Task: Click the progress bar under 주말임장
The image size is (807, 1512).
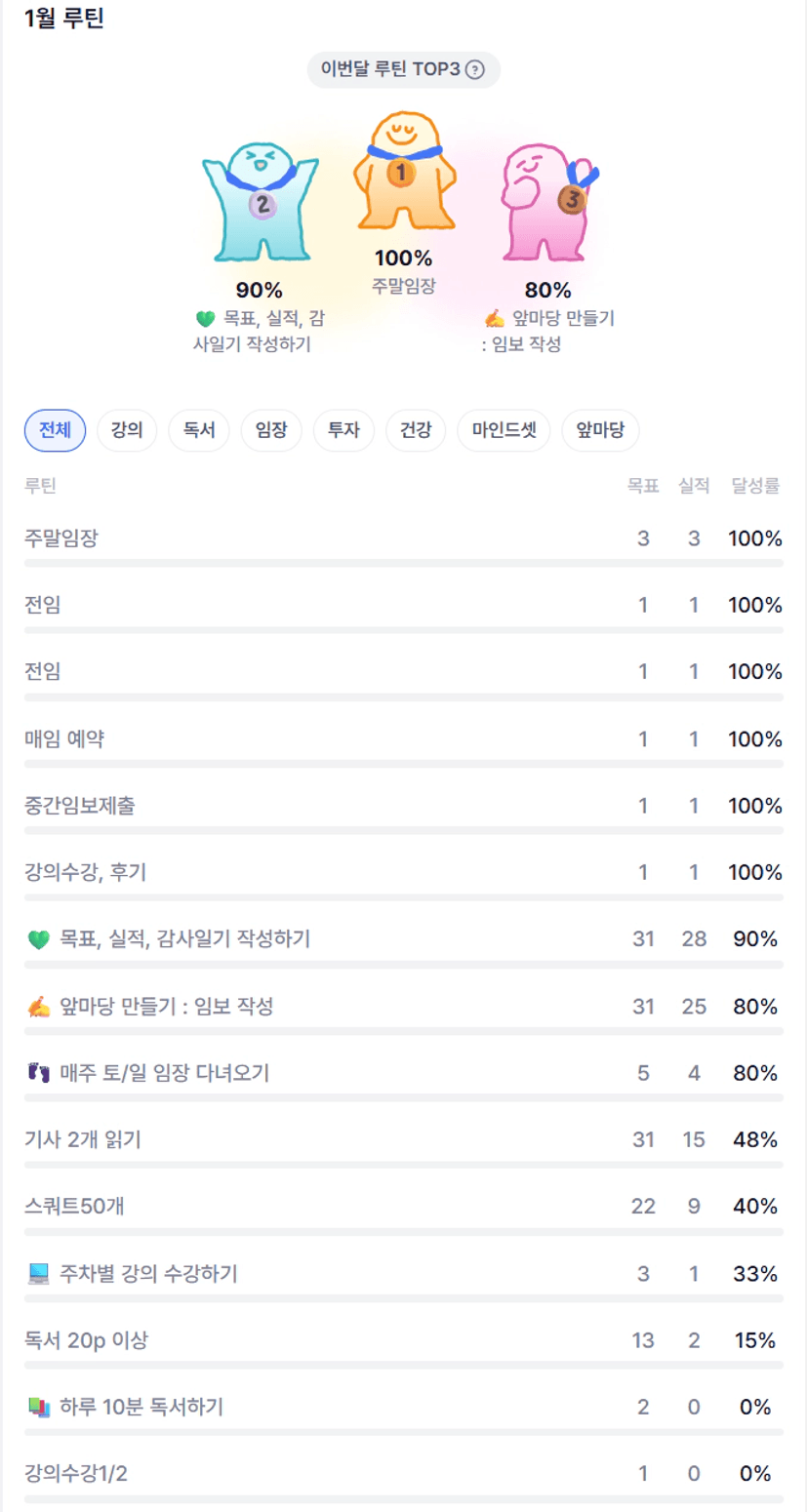Action: pyautogui.click(x=403, y=563)
